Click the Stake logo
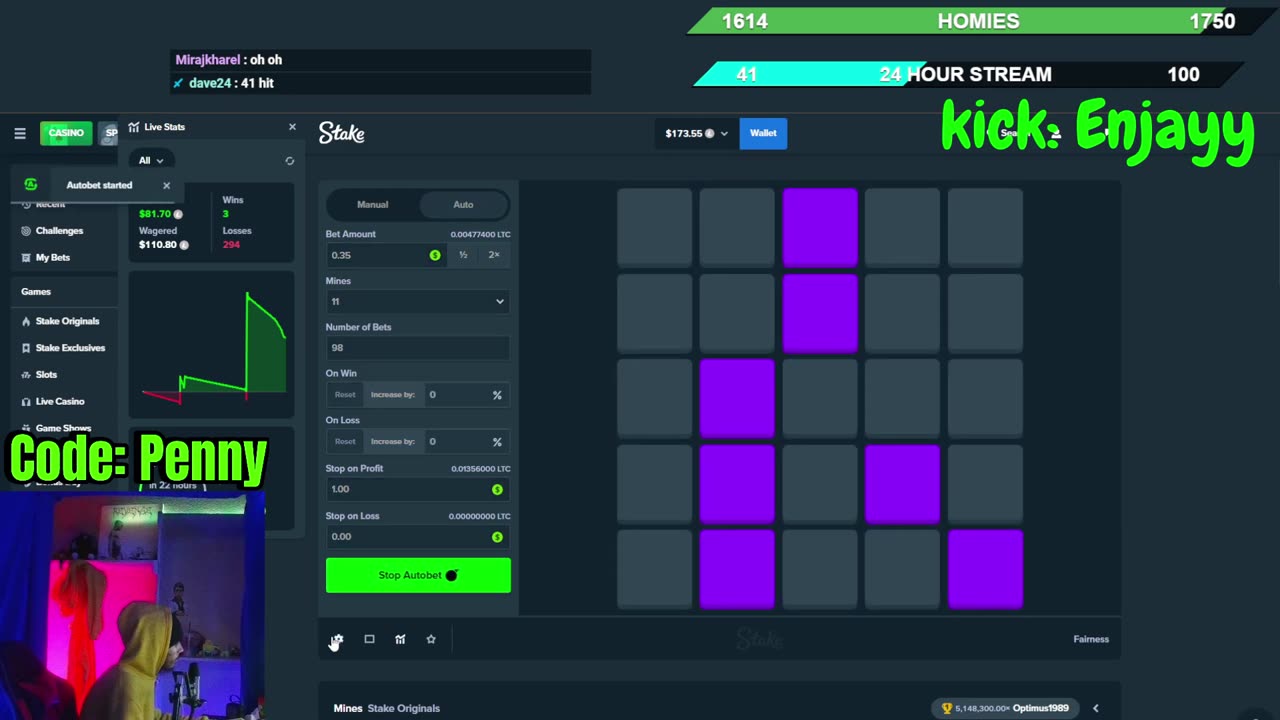 point(341,133)
